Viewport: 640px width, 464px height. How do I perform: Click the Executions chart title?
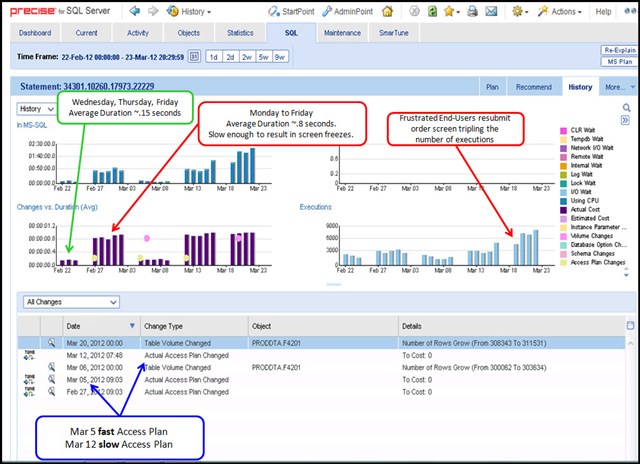tap(316, 207)
